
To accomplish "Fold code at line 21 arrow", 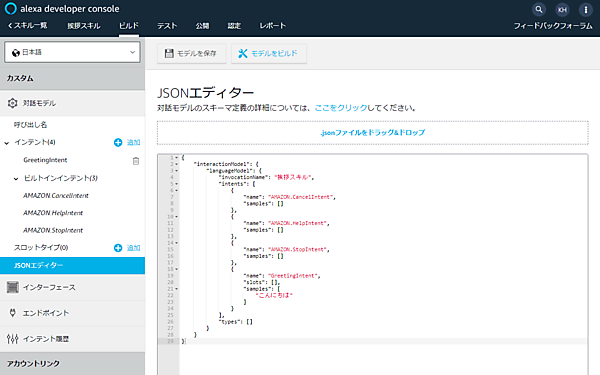I will [176, 289].
